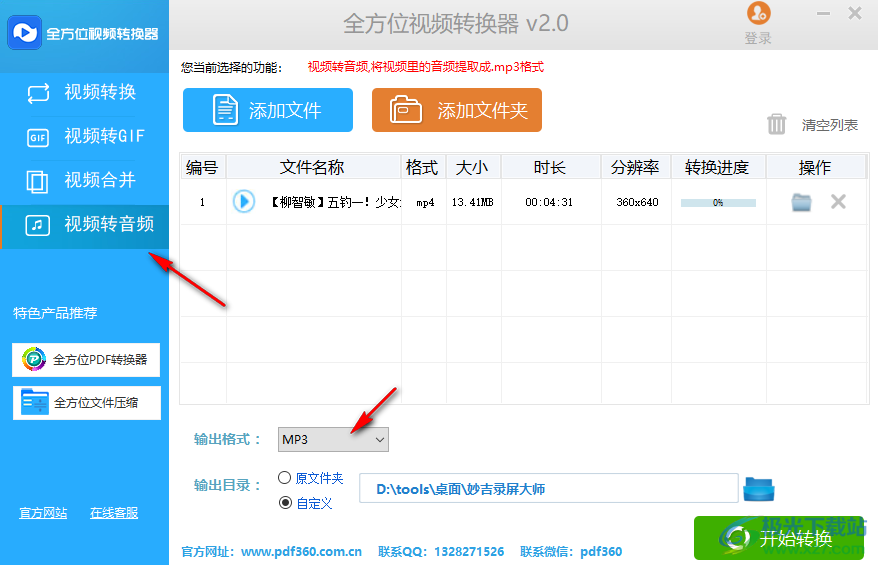Switch to 视频转GIF mode

coord(84,136)
